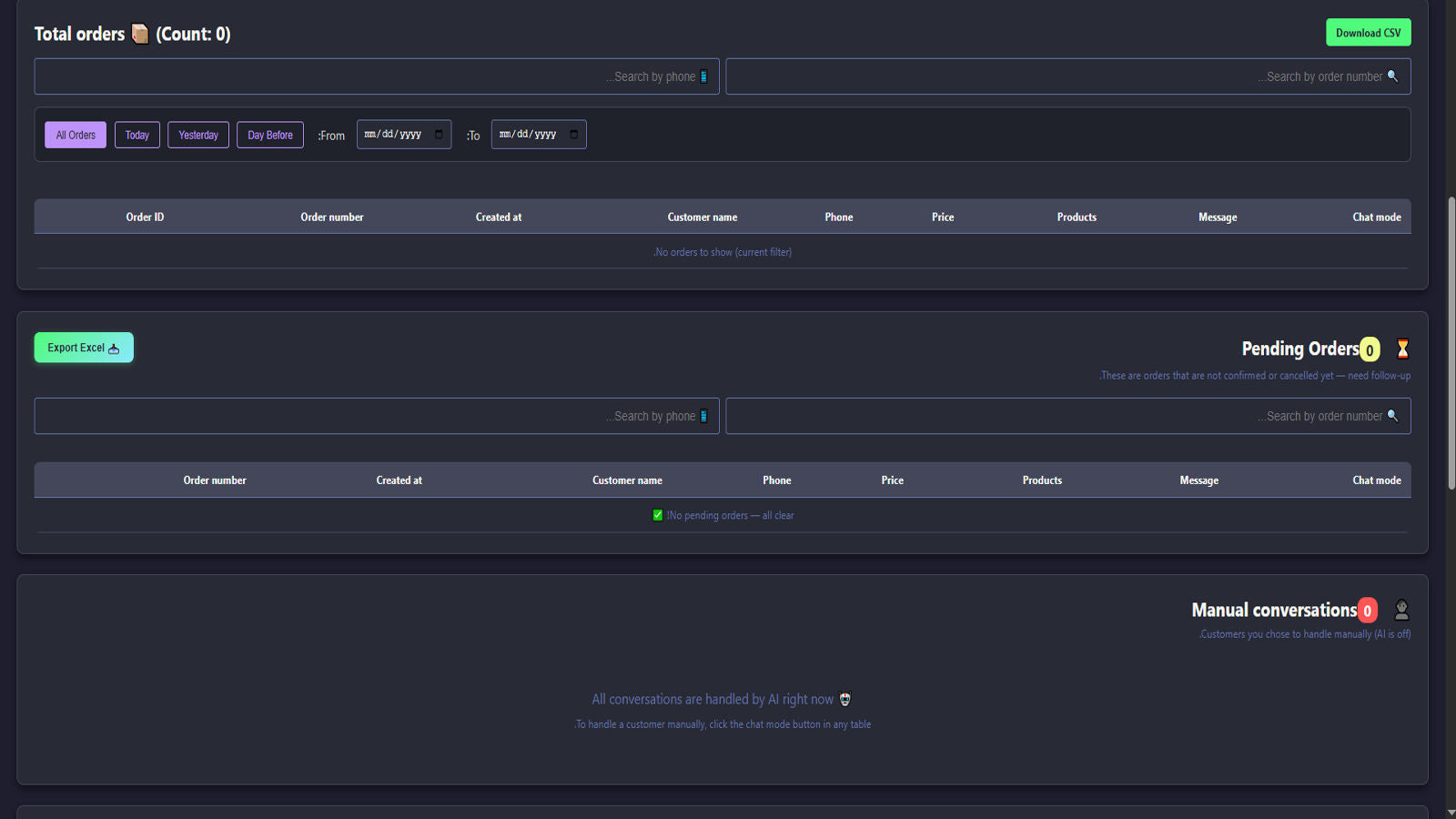
Task: Click the red Manual conversations count badge
Action: click(x=1367, y=611)
